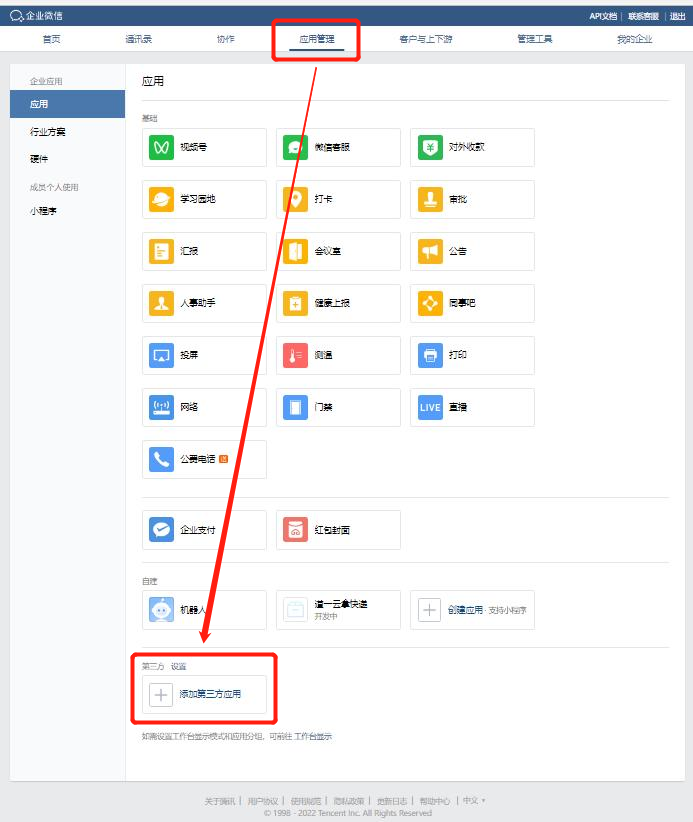Screen dimensions: 693x822
Task: Open the 公费电话 phone icon
Action: 162,459
